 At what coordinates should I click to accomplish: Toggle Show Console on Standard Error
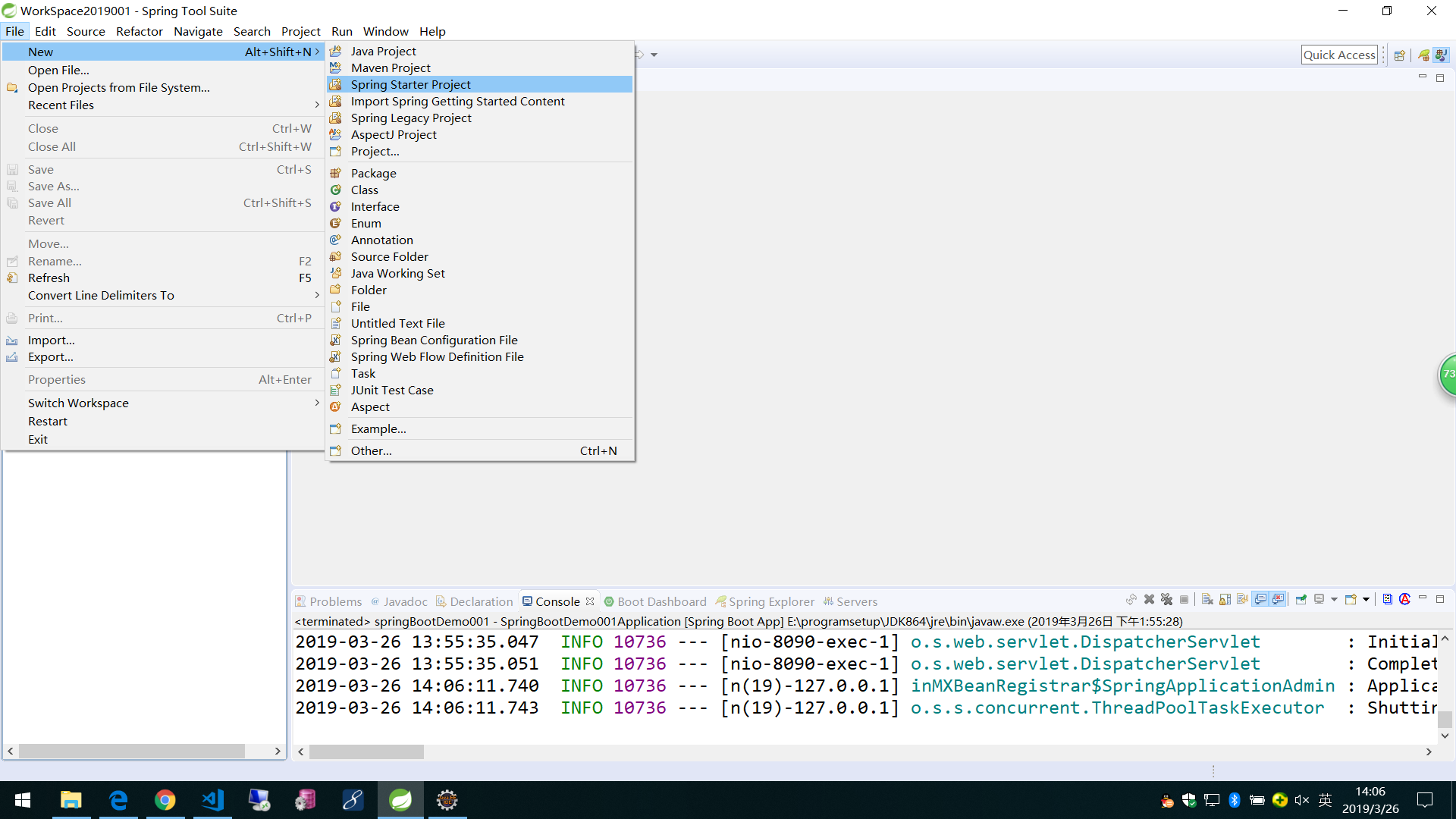click(x=1278, y=599)
